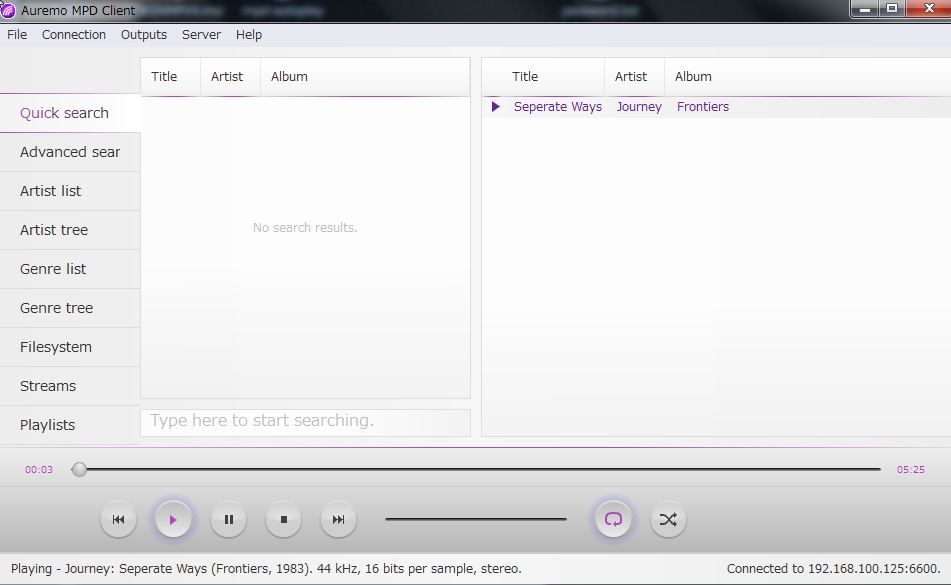Click the search text input field
Image resolution: width=951 pixels, height=585 pixels.
pyautogui.click(x=306, y=423)
